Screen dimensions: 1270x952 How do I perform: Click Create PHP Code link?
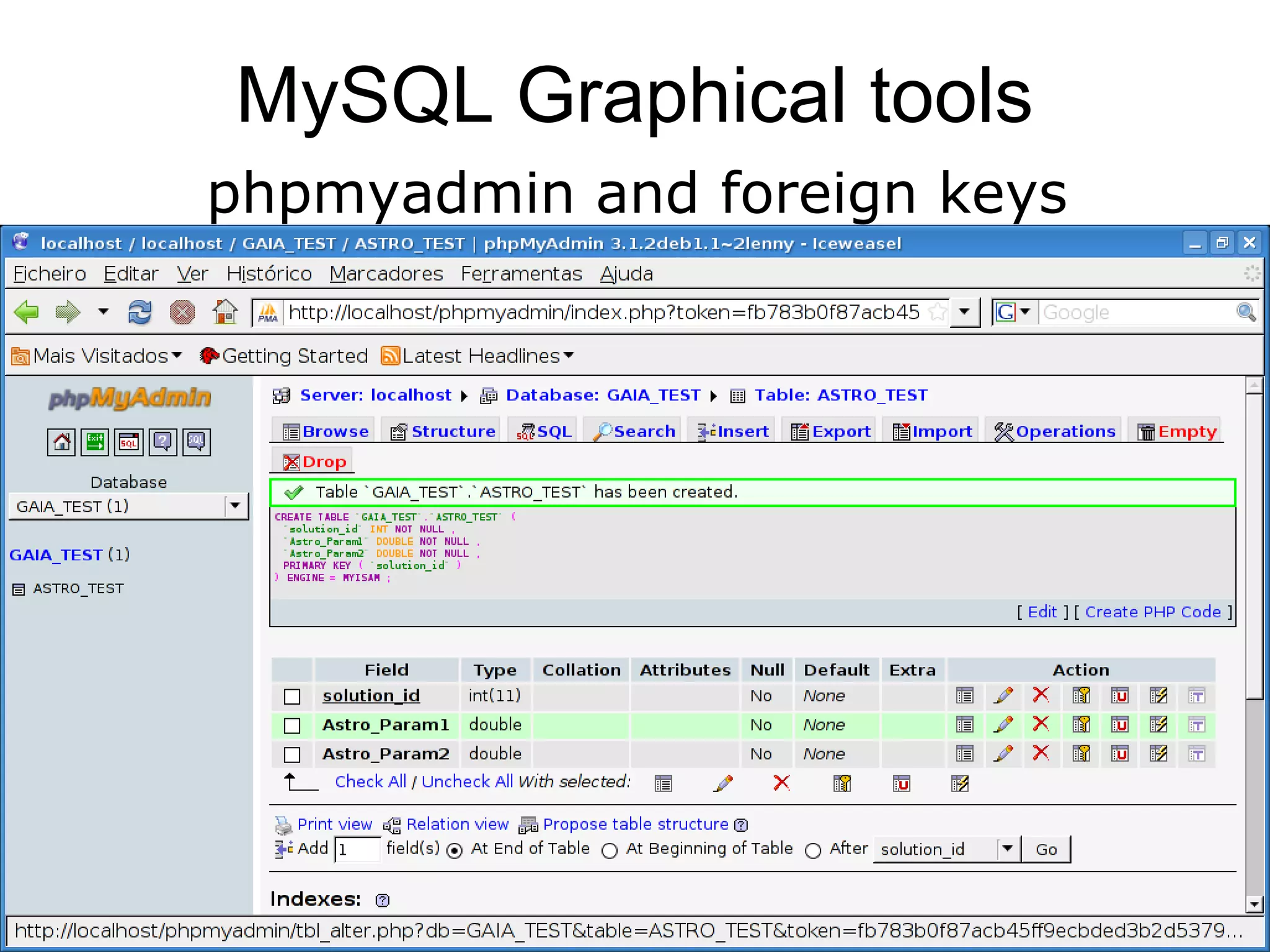pos(1153,612)
